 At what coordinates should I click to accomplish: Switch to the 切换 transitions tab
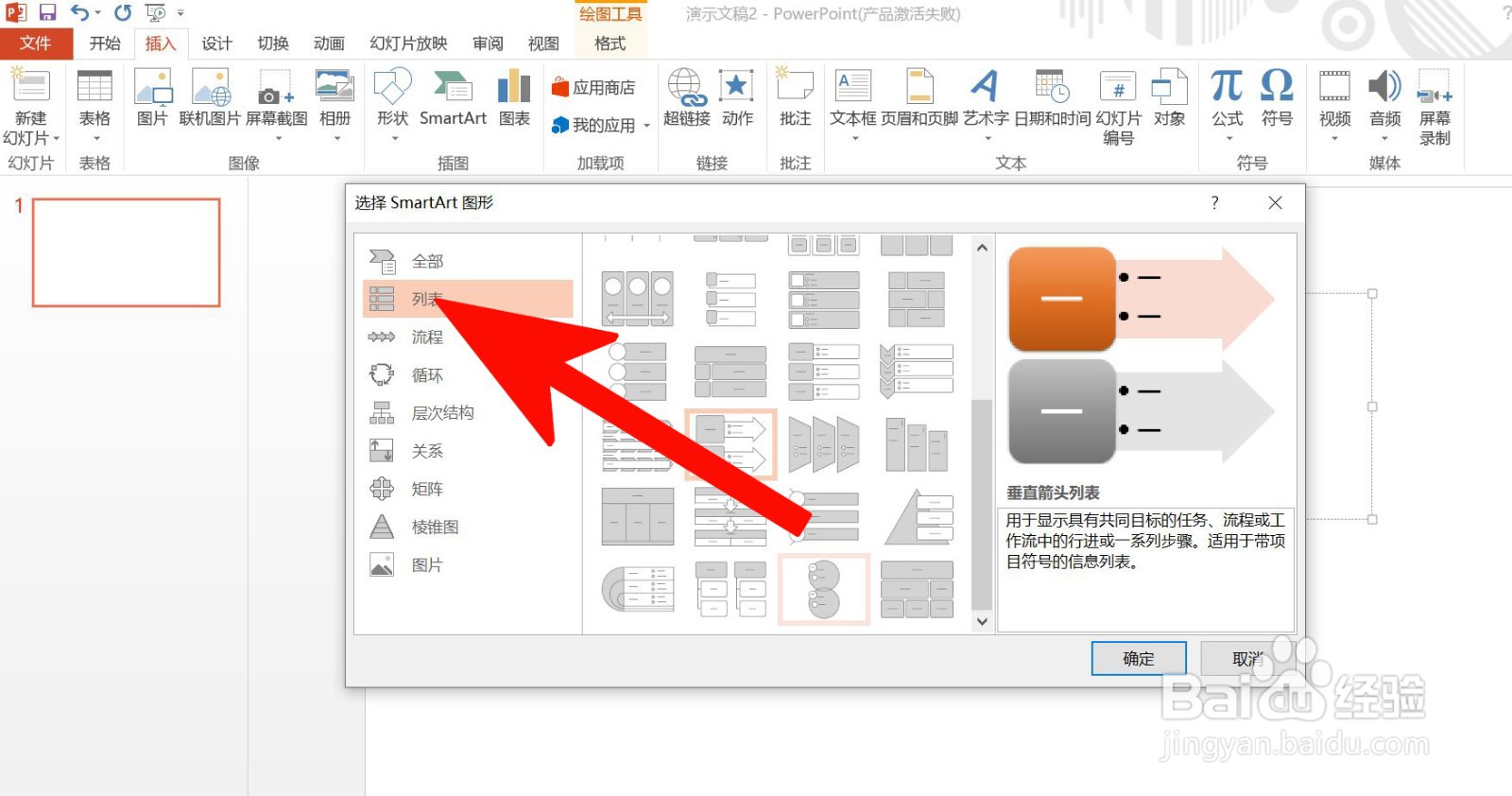click(x=273, y=43)
